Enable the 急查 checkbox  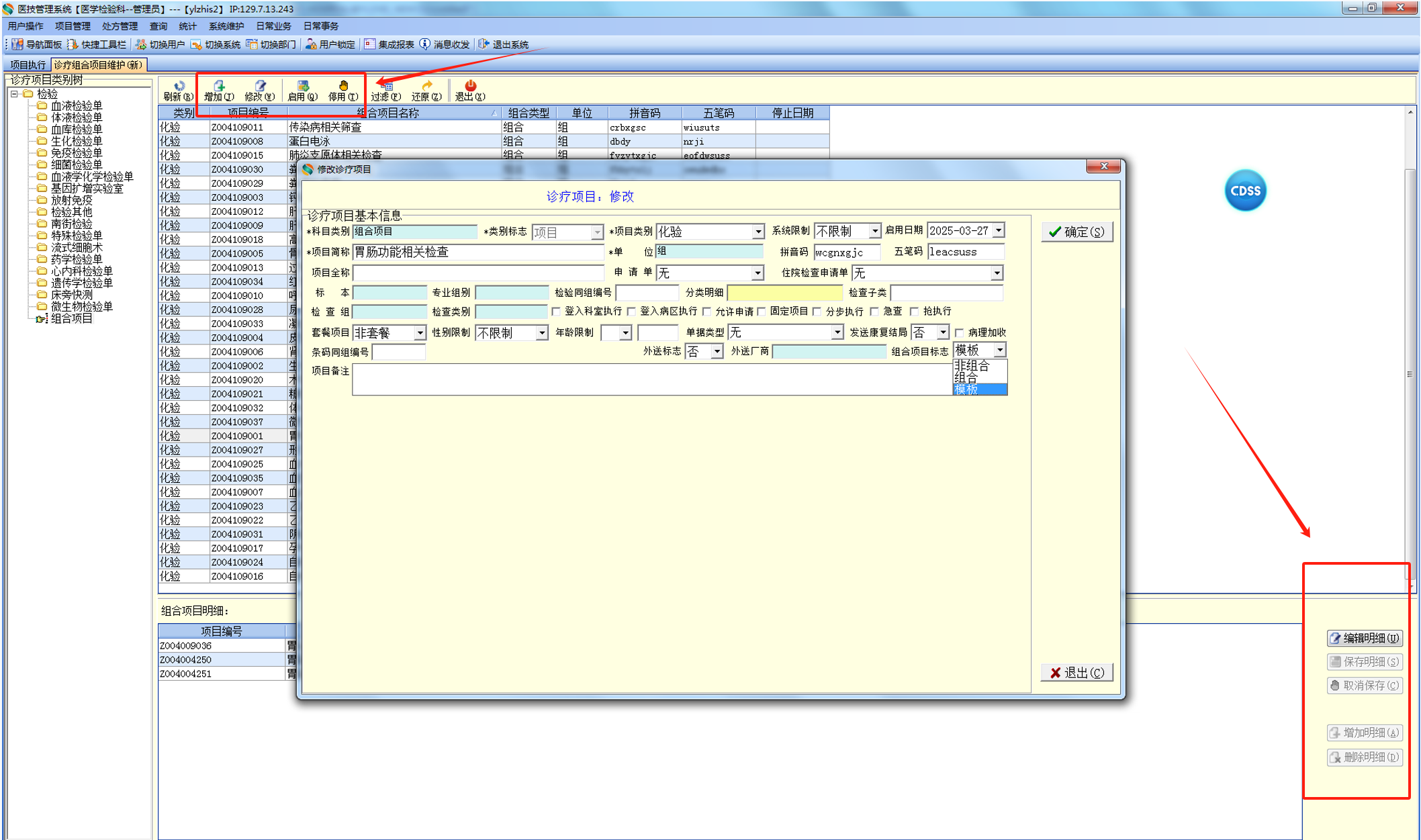tap(874, 312)
